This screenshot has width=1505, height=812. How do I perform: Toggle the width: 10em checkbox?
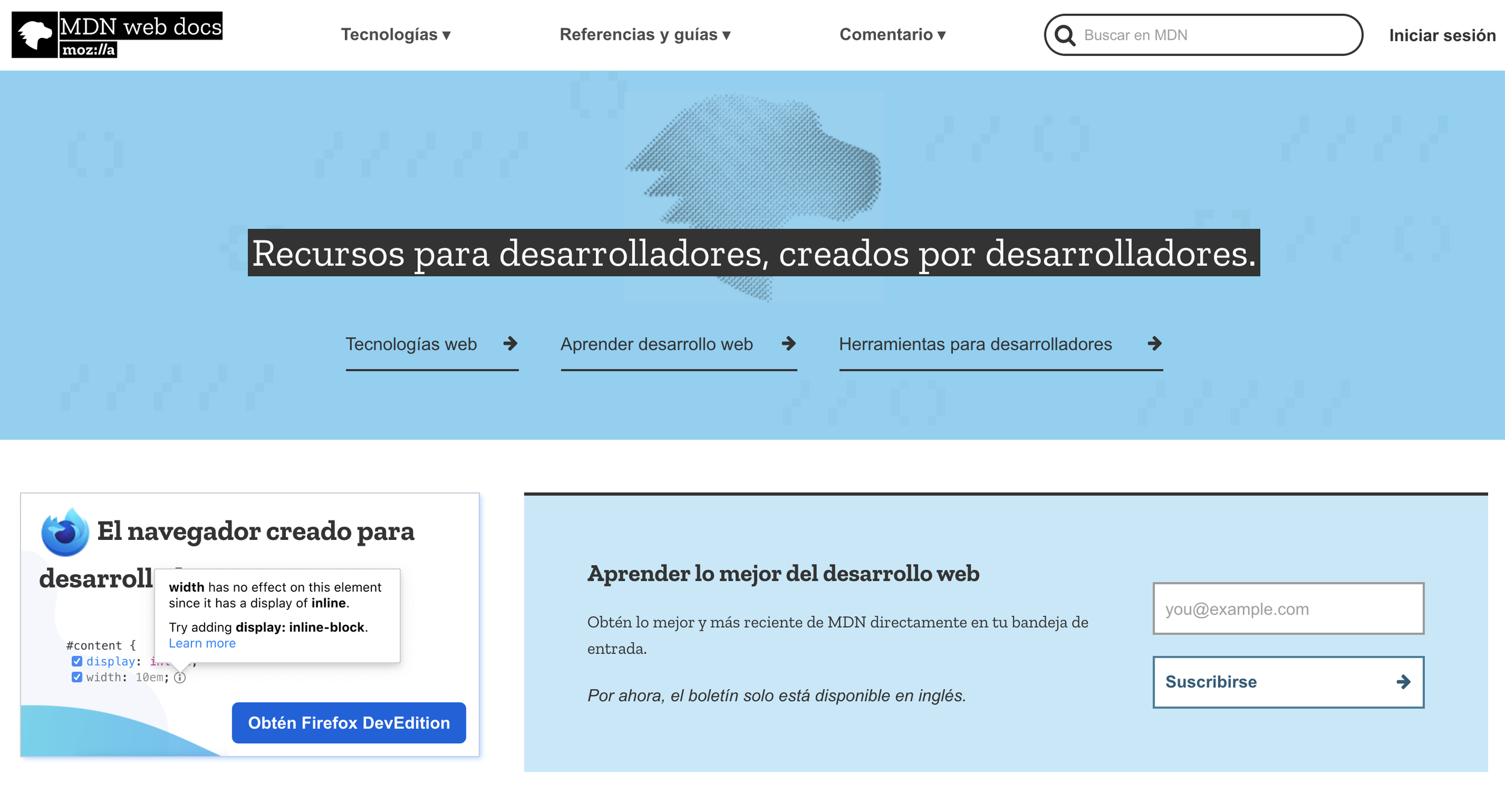pyautogui.click(x=77, y=677)
